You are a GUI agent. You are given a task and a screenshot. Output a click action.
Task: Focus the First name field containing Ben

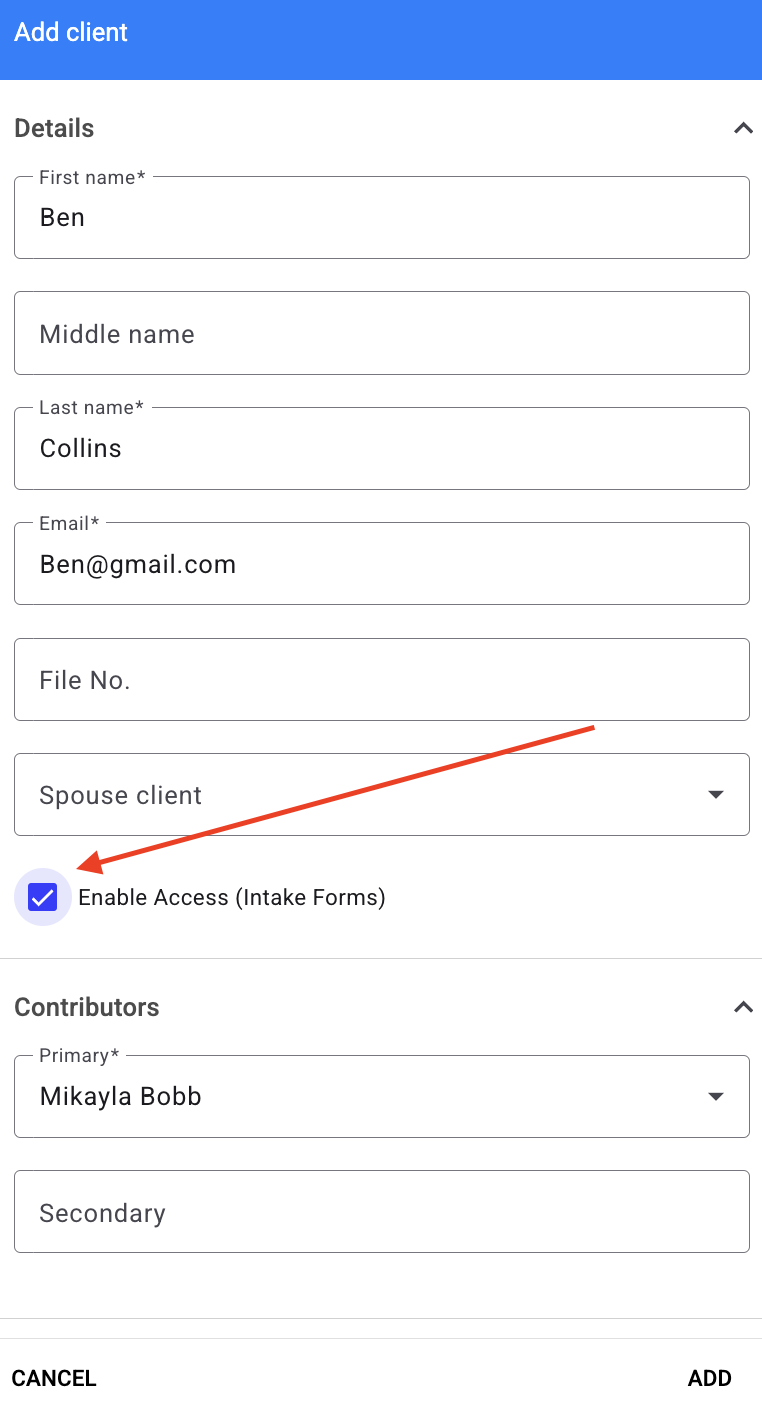[x=382, y=217]
